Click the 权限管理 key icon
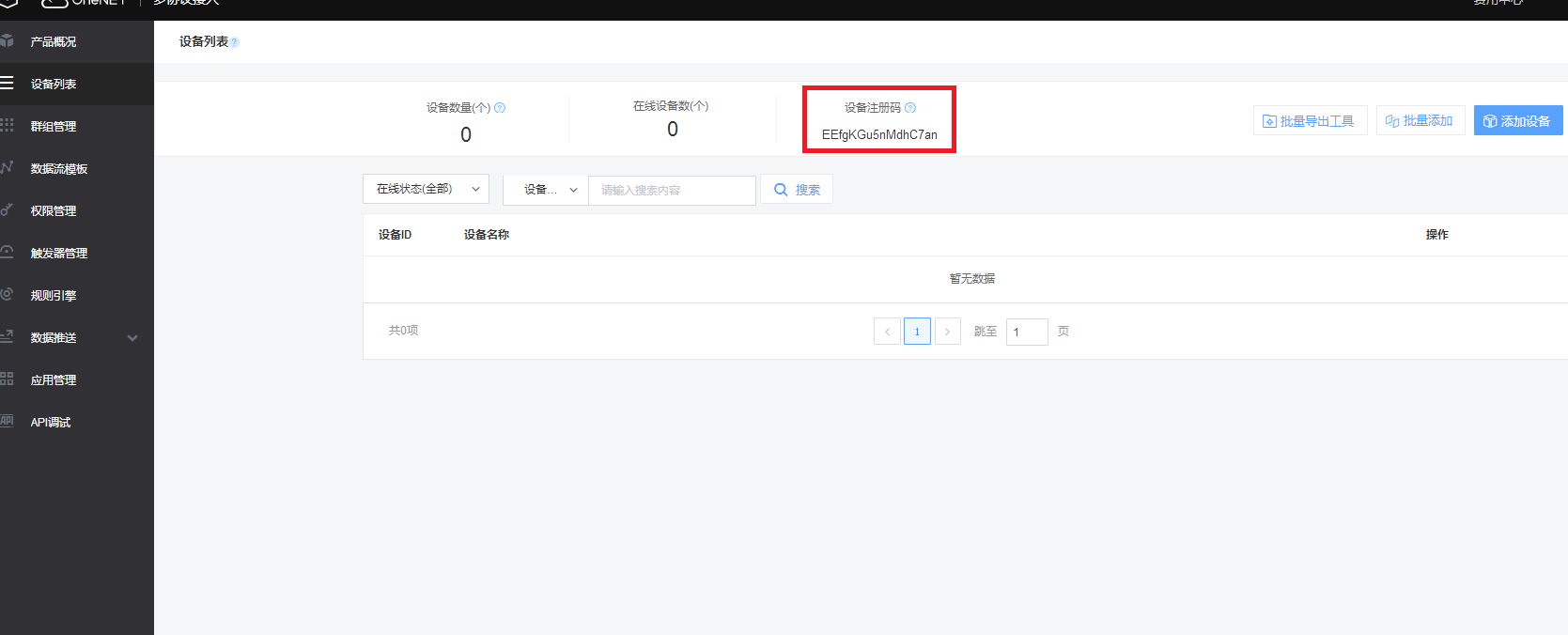The width and height of the screenshot is (1568, 635). pyautogui.click(x=7, y=209)
